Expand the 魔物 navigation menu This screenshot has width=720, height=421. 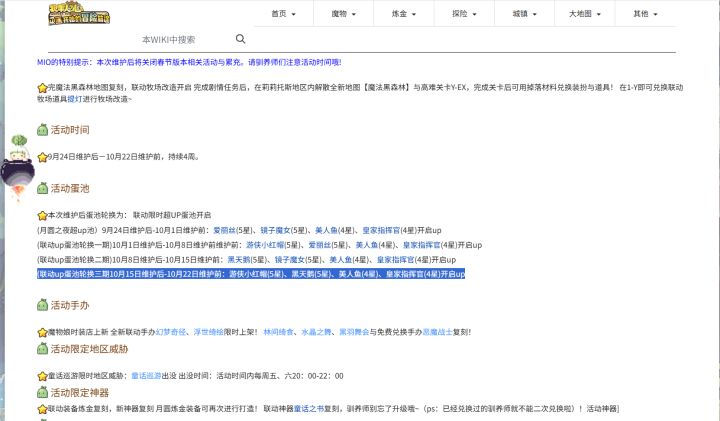click(x=343, y=14)
